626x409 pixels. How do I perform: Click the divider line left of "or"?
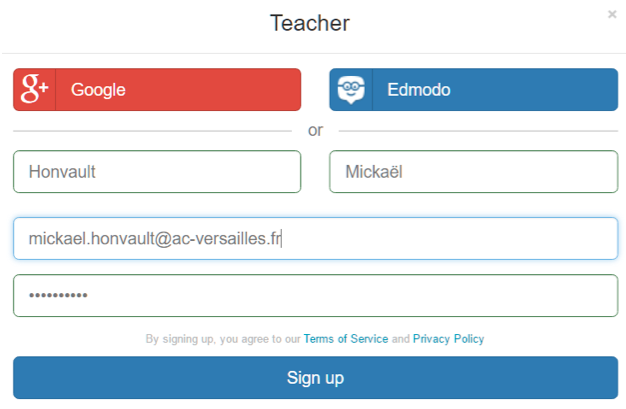150,131
